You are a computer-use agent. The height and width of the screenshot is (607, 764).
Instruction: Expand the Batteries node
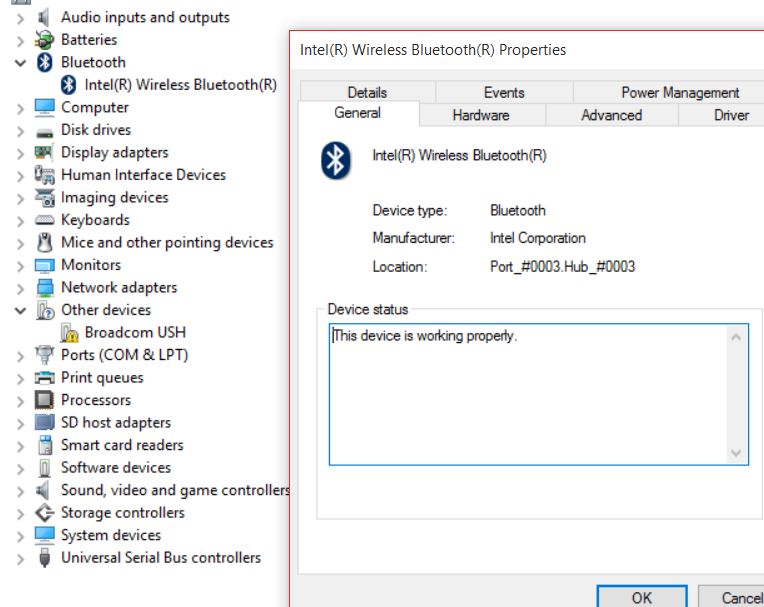pyautogui.click(x=20, y=41)
